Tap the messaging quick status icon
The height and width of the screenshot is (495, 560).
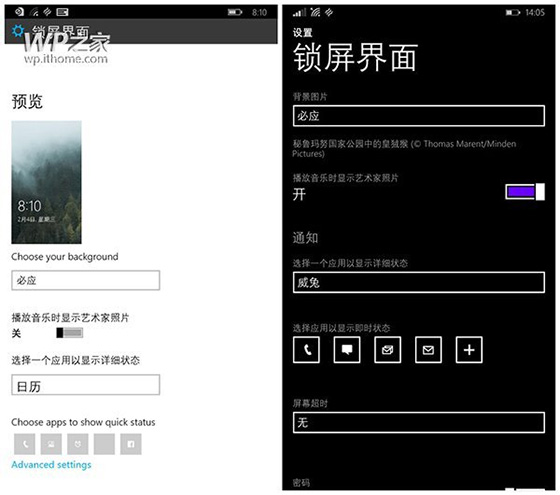point(347,350)
